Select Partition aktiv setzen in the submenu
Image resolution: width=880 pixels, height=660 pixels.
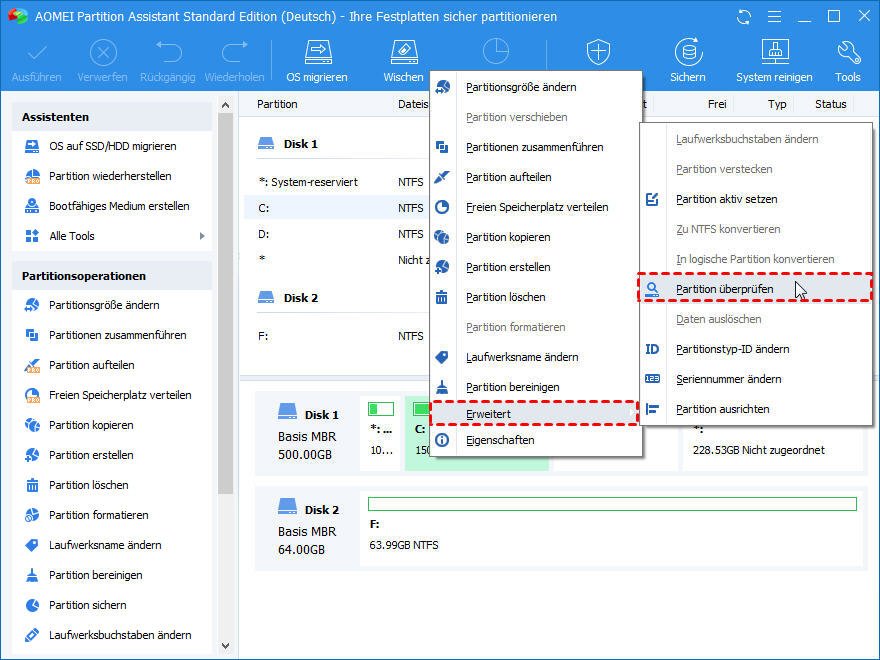tap(755, 199)
